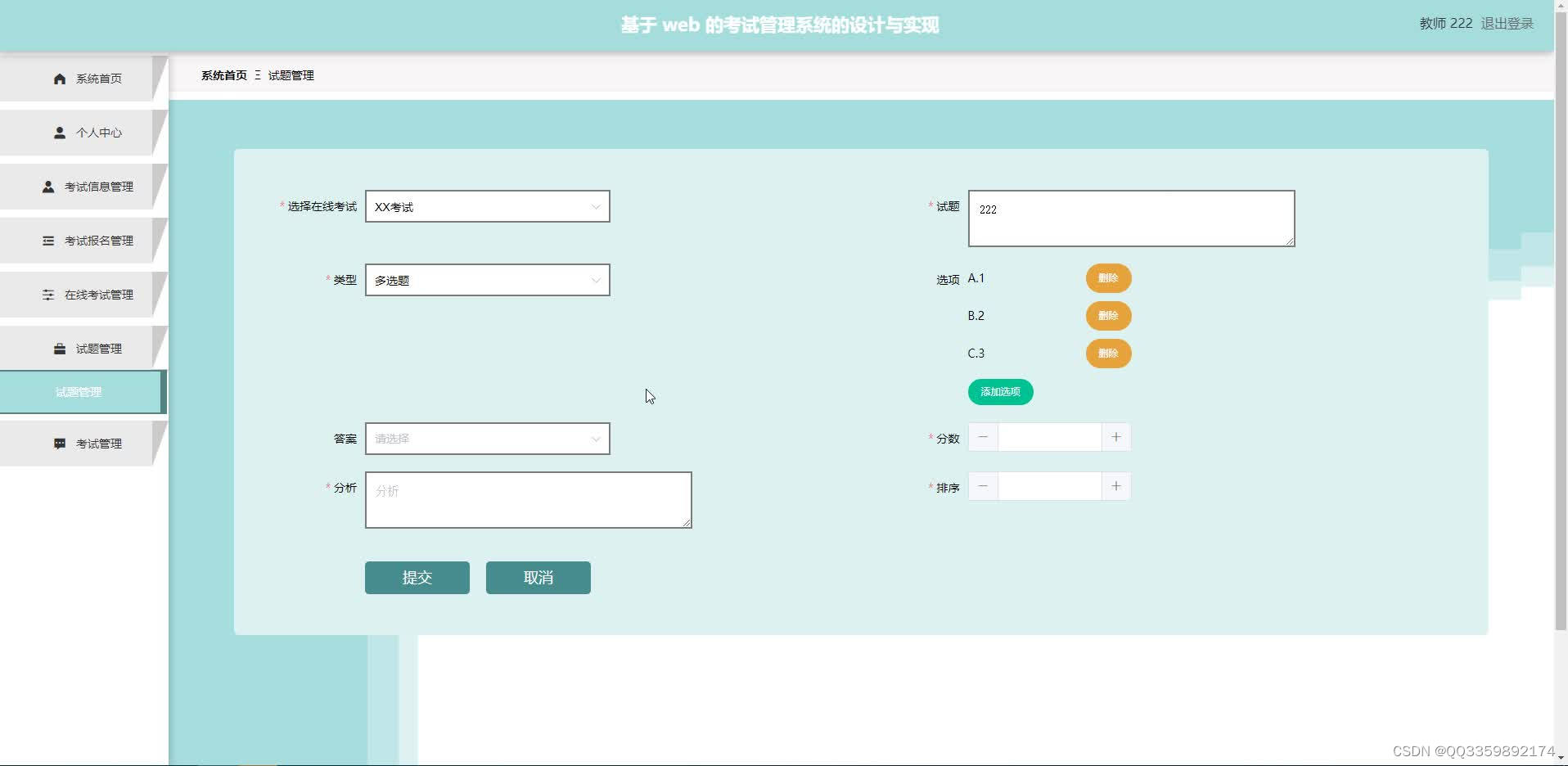The image size is (1568, 766).
Task: Click the user icon beside 考试信息管理
Action: (48, 187)
